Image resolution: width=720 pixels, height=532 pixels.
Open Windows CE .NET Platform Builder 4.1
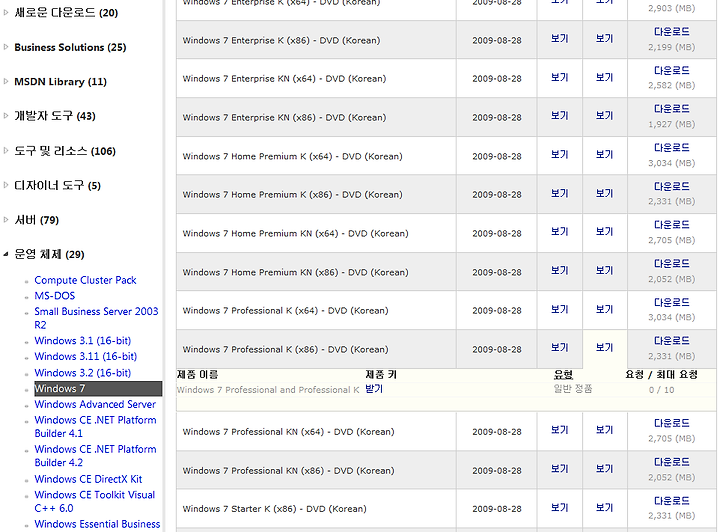95,426
